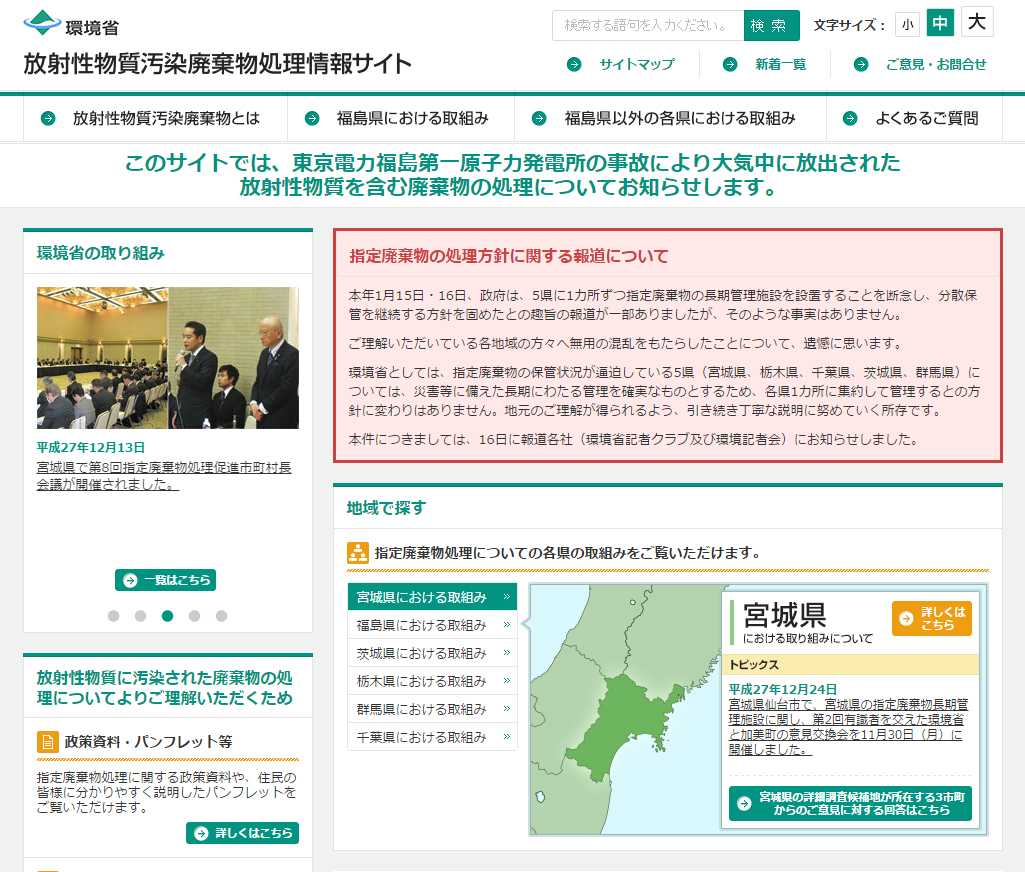Click the 環境省 logo icon
Screen dimensions: 1025x872
42,23
